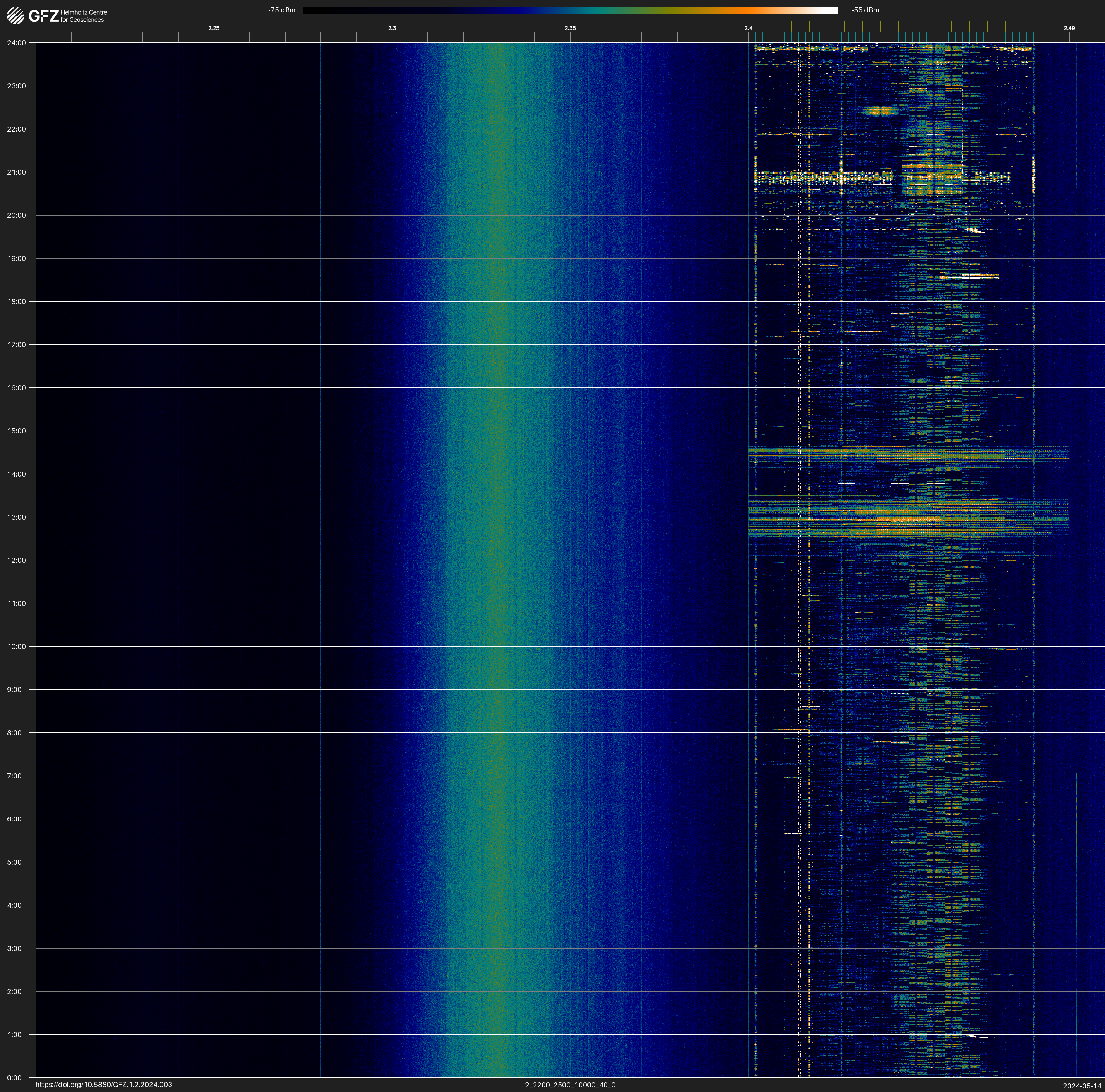Click the 21:00 time axis label
The width and height of the screenshot is (1105, 1092).
tap(17, 172)
